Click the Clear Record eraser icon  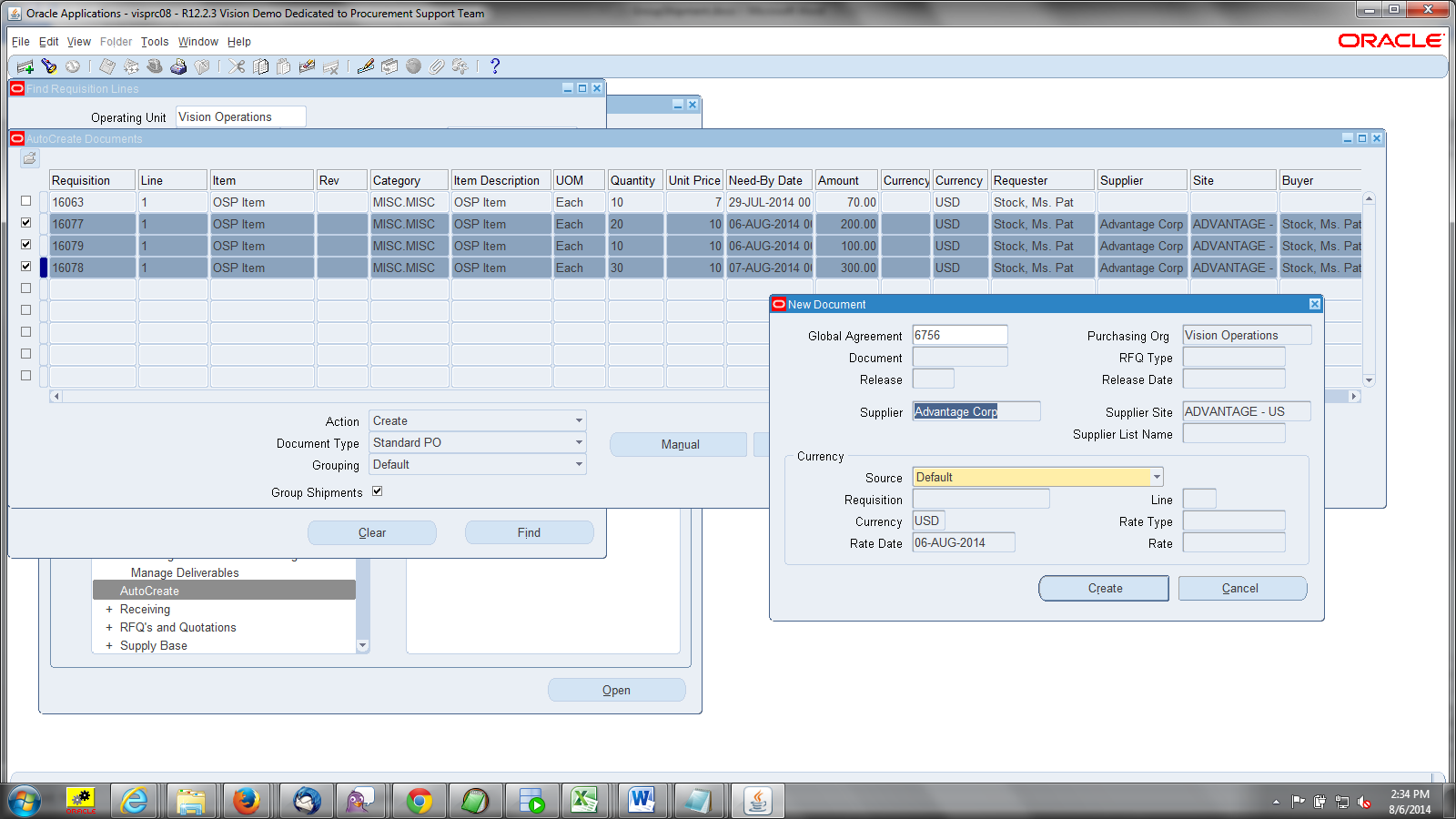pos(308,66)
